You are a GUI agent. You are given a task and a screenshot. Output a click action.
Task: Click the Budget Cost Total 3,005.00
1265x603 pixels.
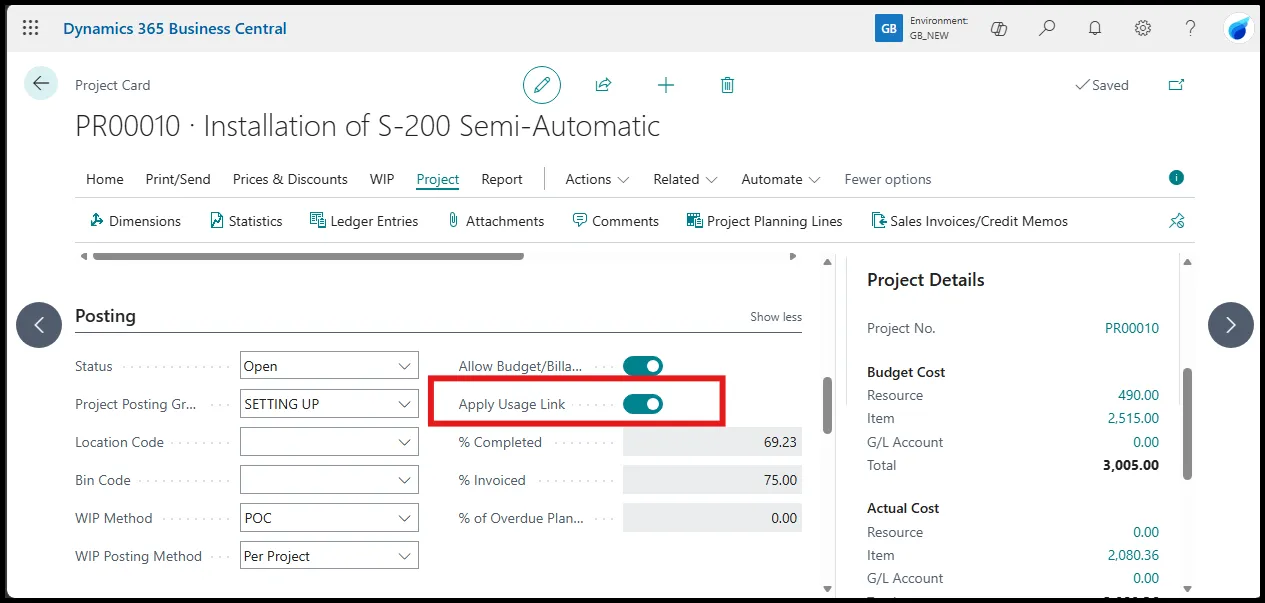coord(1131,465)
